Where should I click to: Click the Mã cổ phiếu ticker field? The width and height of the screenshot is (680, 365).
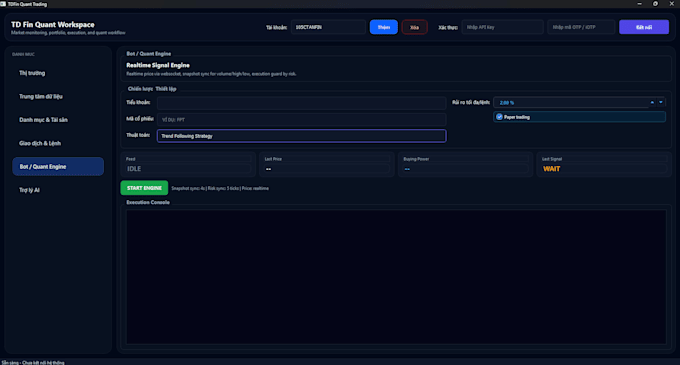coord(301,119)
